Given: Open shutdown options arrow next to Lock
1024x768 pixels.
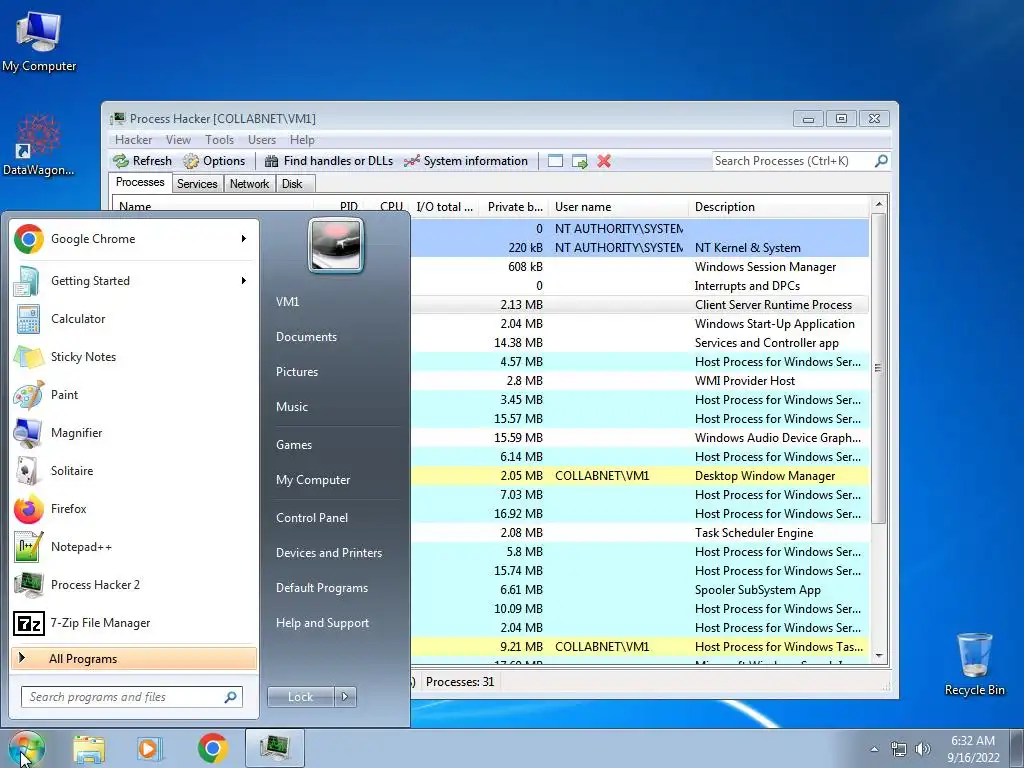Looking at the screenshot, I should 345,697.
